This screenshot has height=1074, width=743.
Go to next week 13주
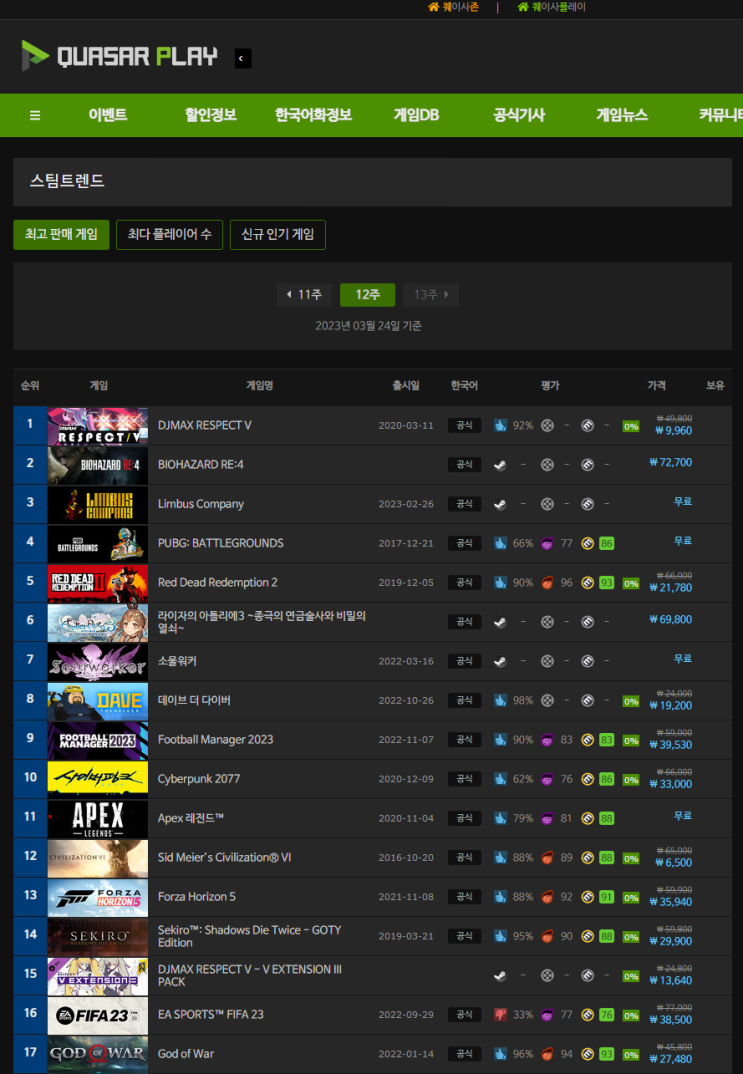click(431, 295)
